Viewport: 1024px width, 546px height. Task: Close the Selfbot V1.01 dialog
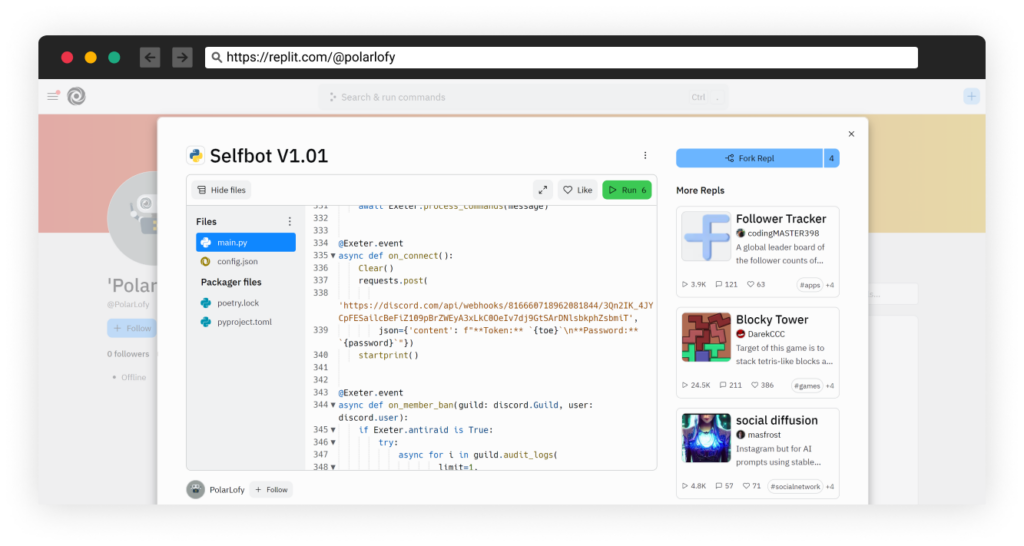point(851,134)
